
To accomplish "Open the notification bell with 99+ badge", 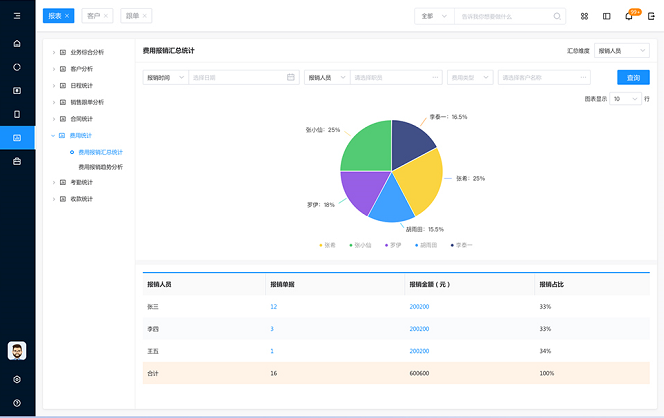I will (629, 16).
